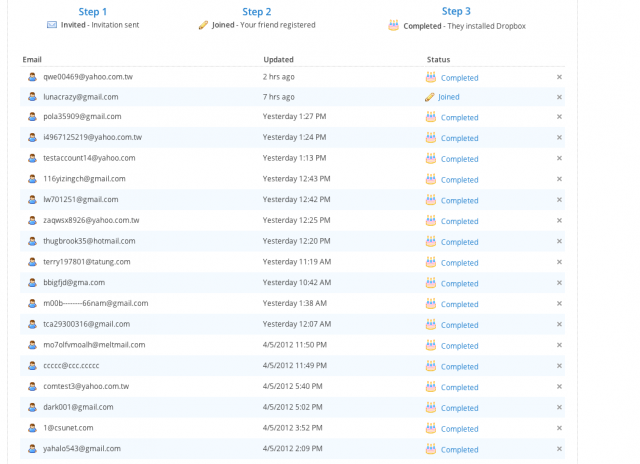This screenshot has width=640, height=464.
Task: Click user avatar icon beside 116yizingch@gmail.com
Action: (x=32, y=179)
